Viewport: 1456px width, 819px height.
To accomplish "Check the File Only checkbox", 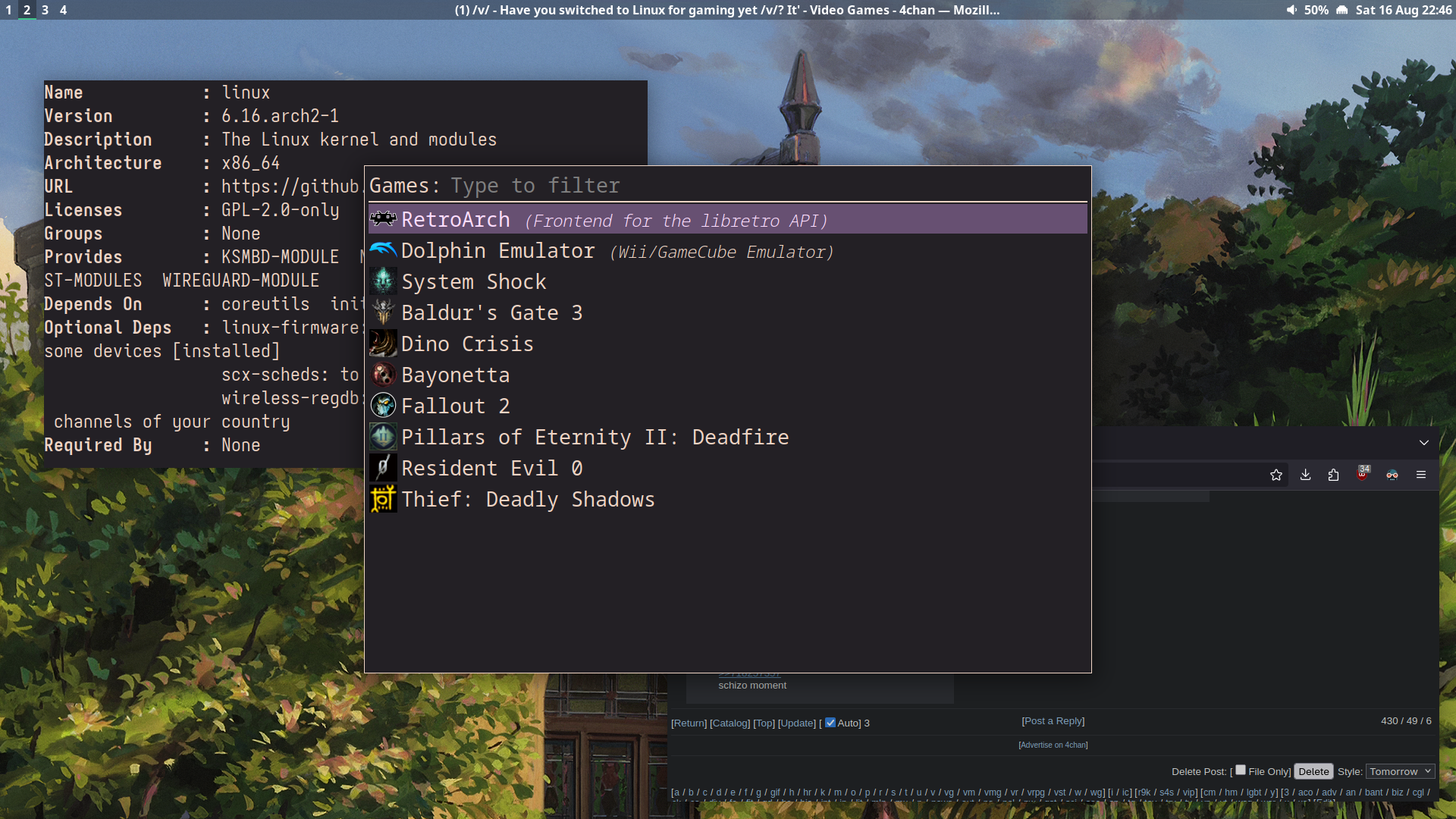I will (1241, 770).
